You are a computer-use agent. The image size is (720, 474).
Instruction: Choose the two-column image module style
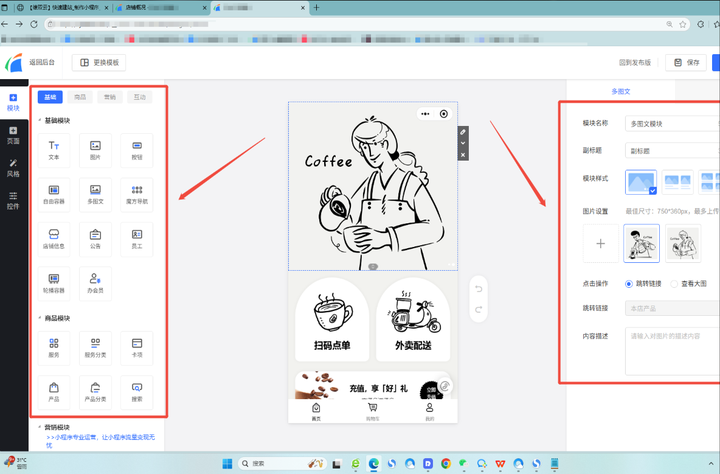678,182
